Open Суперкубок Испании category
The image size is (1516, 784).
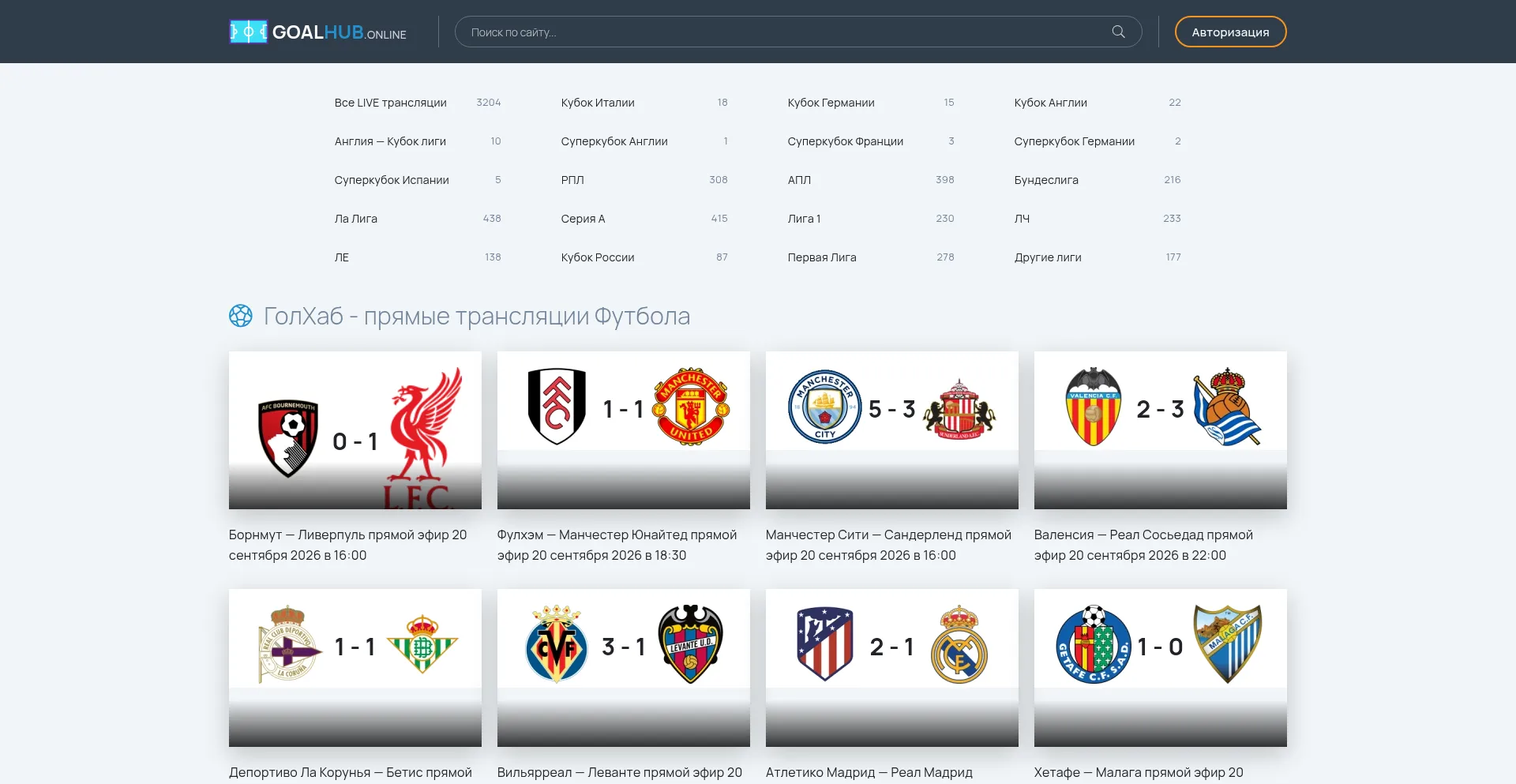[392, 180]
